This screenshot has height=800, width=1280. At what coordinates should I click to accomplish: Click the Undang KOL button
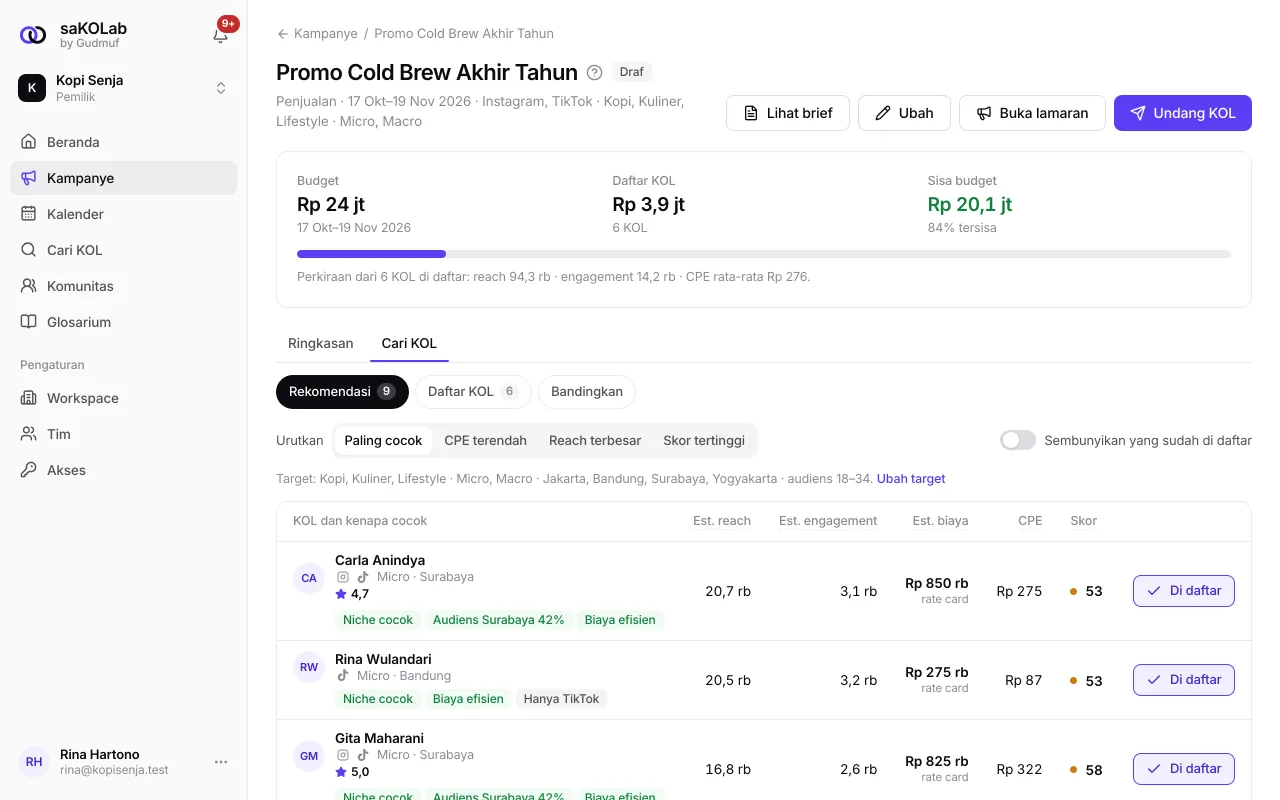(x=1183, y=113)
